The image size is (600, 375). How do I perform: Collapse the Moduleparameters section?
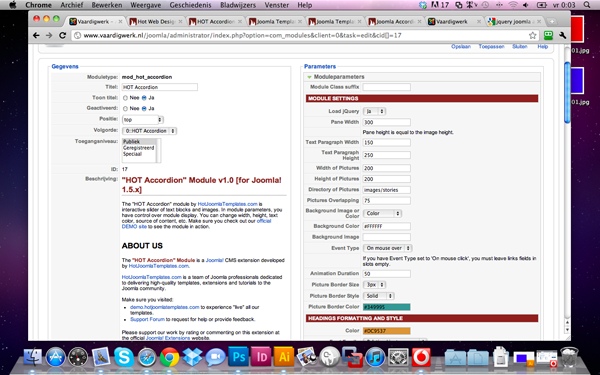point(310,77)
